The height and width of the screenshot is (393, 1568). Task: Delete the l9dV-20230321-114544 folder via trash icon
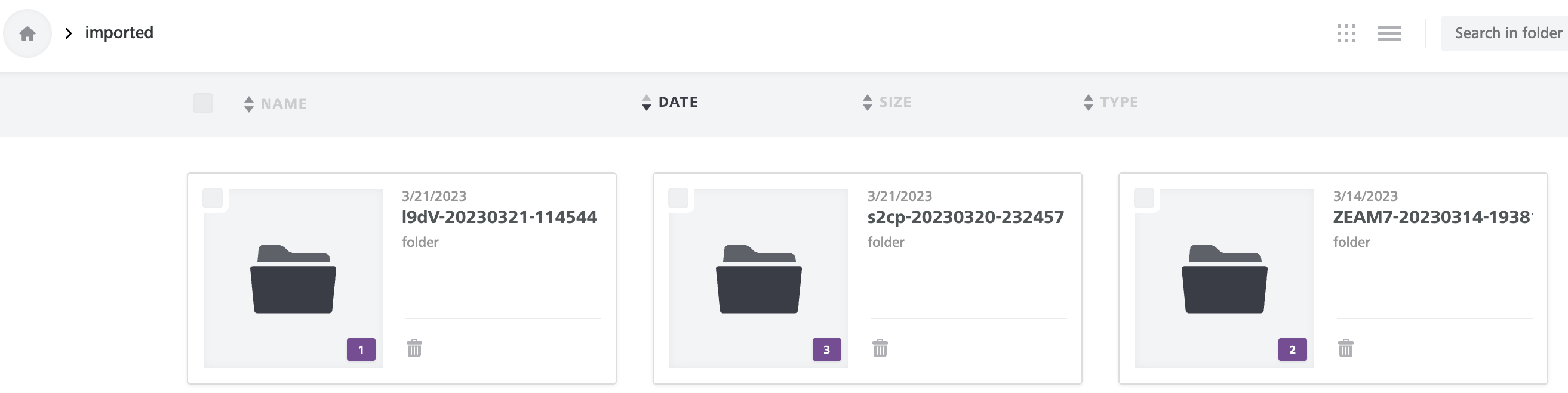(414, 348)
